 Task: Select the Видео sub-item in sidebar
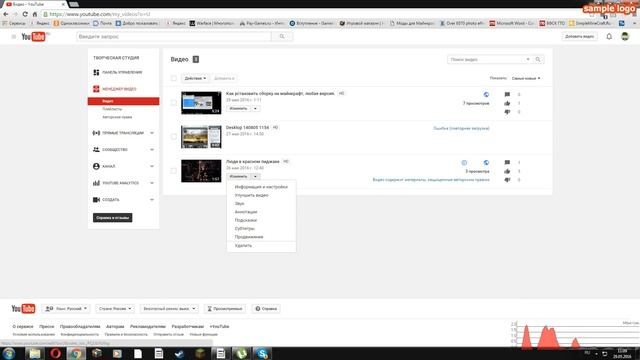tap(123, 101)
